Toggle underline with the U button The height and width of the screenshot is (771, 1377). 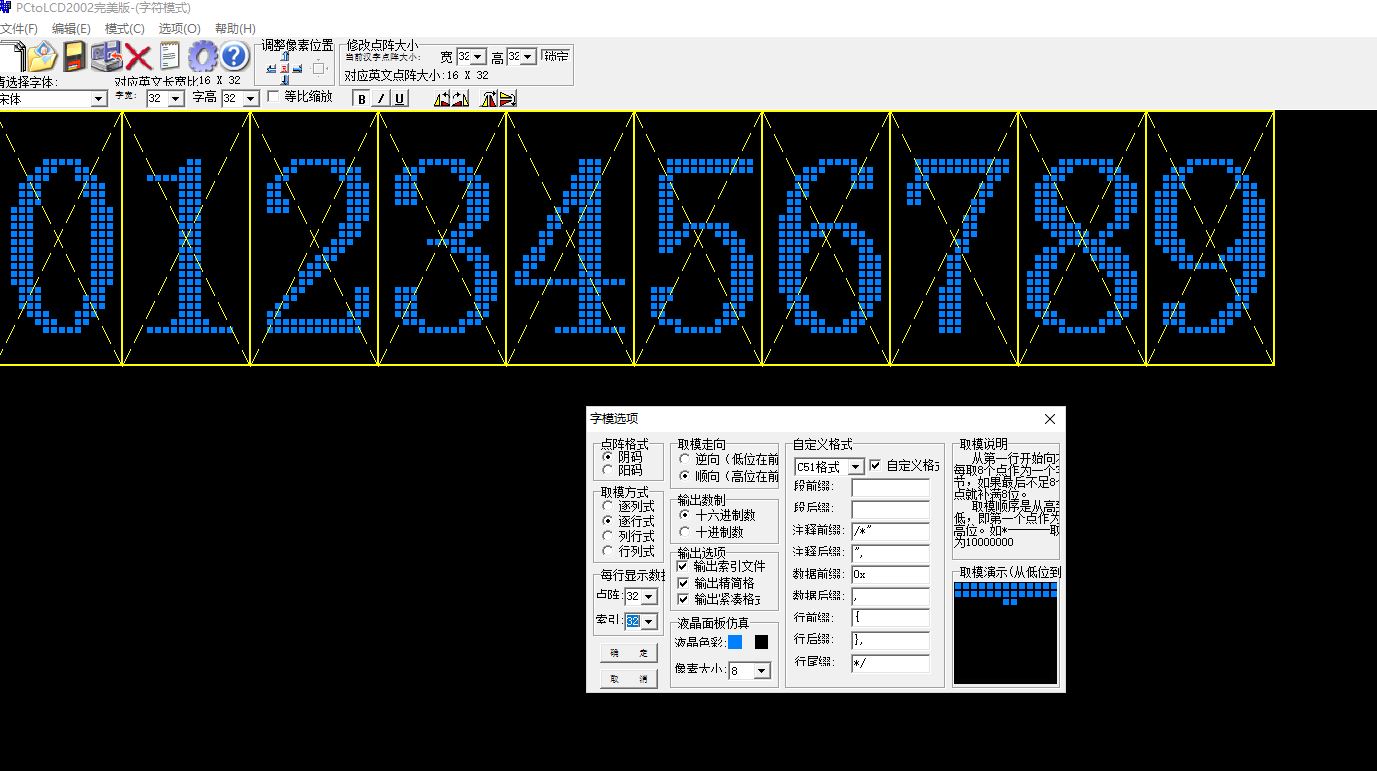click(x=399, y=98)
